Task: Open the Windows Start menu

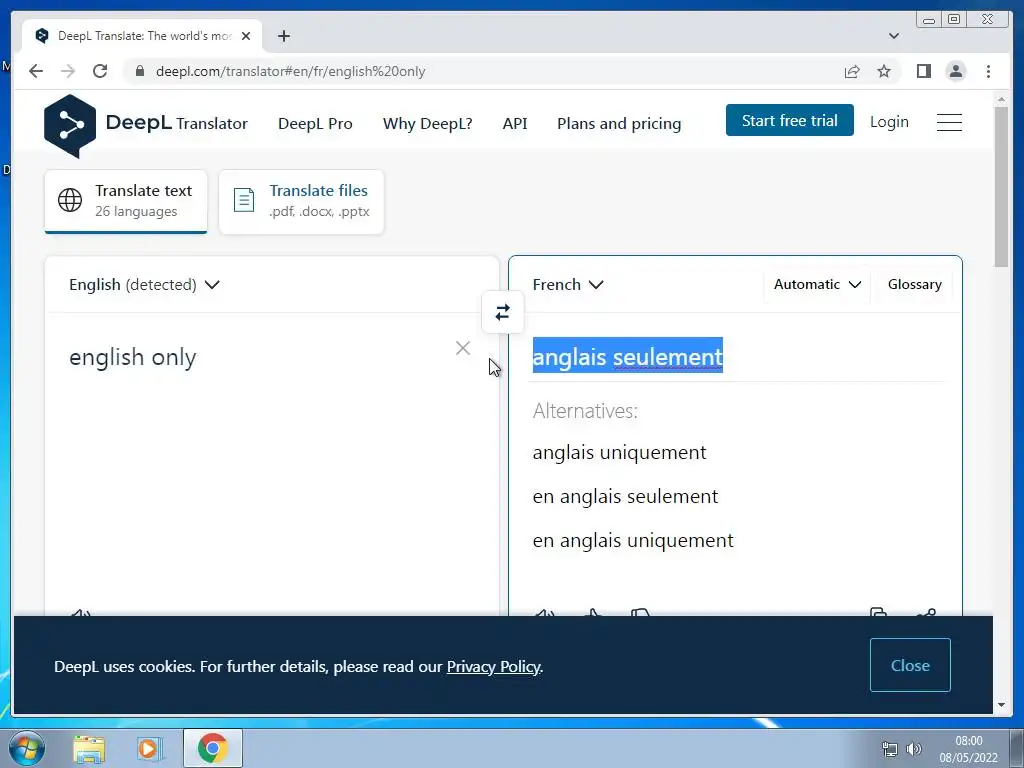Action: click(26, 748)
